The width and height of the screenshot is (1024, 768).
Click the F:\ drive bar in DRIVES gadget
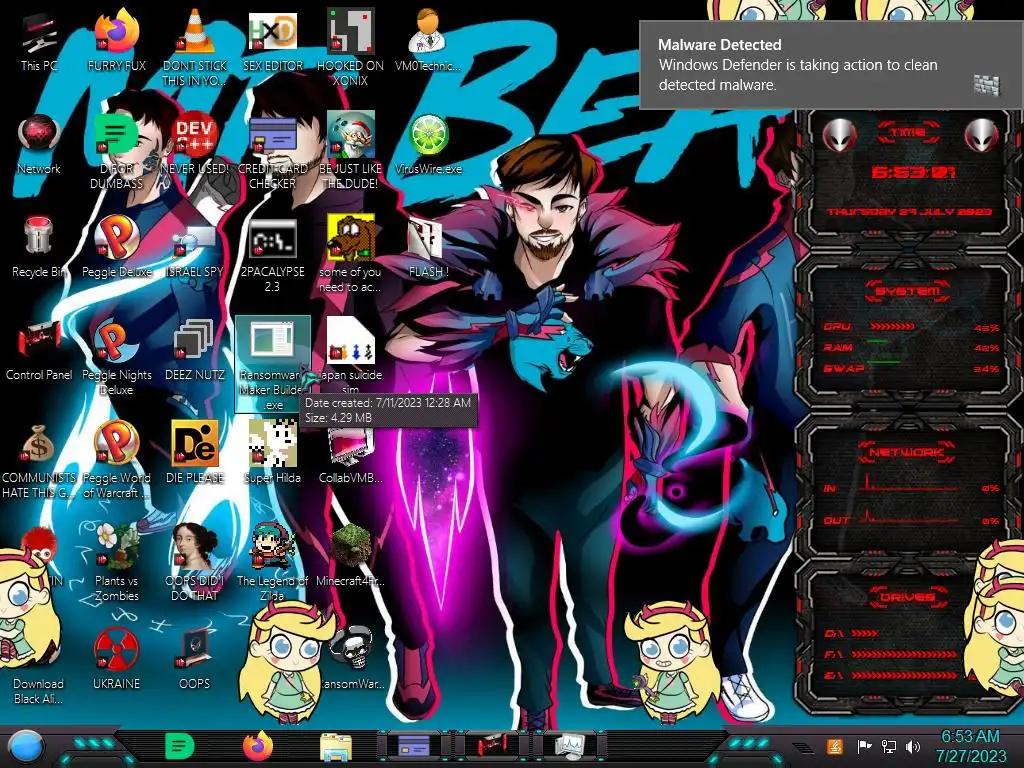(904, 654)
